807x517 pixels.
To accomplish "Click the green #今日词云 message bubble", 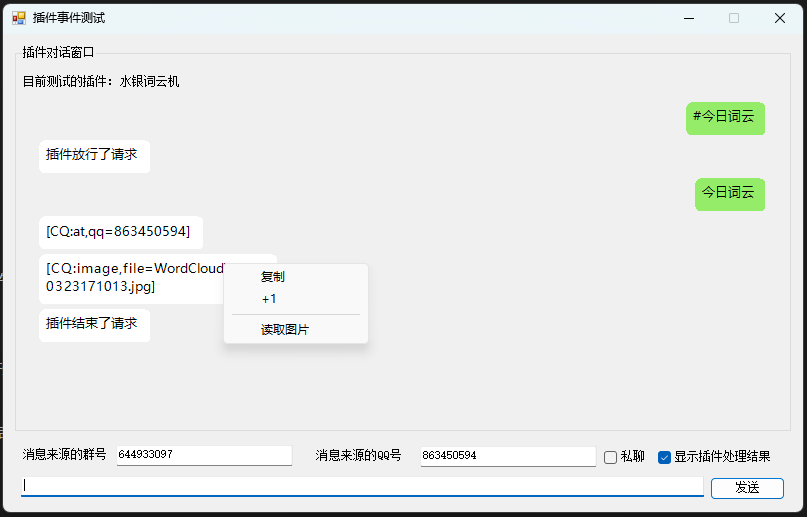I will [x=725, y=117].
